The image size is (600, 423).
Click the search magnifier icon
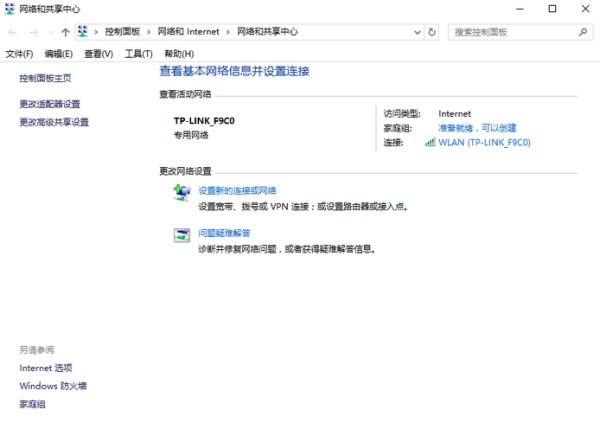point(580,33)
